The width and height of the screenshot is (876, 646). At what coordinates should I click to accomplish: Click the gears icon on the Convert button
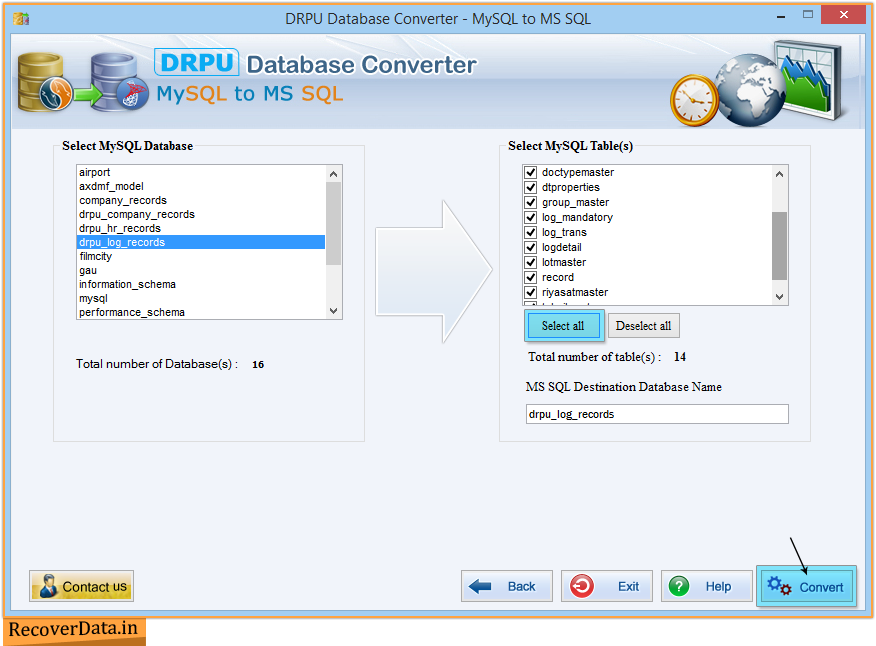(x=779, y=586)
